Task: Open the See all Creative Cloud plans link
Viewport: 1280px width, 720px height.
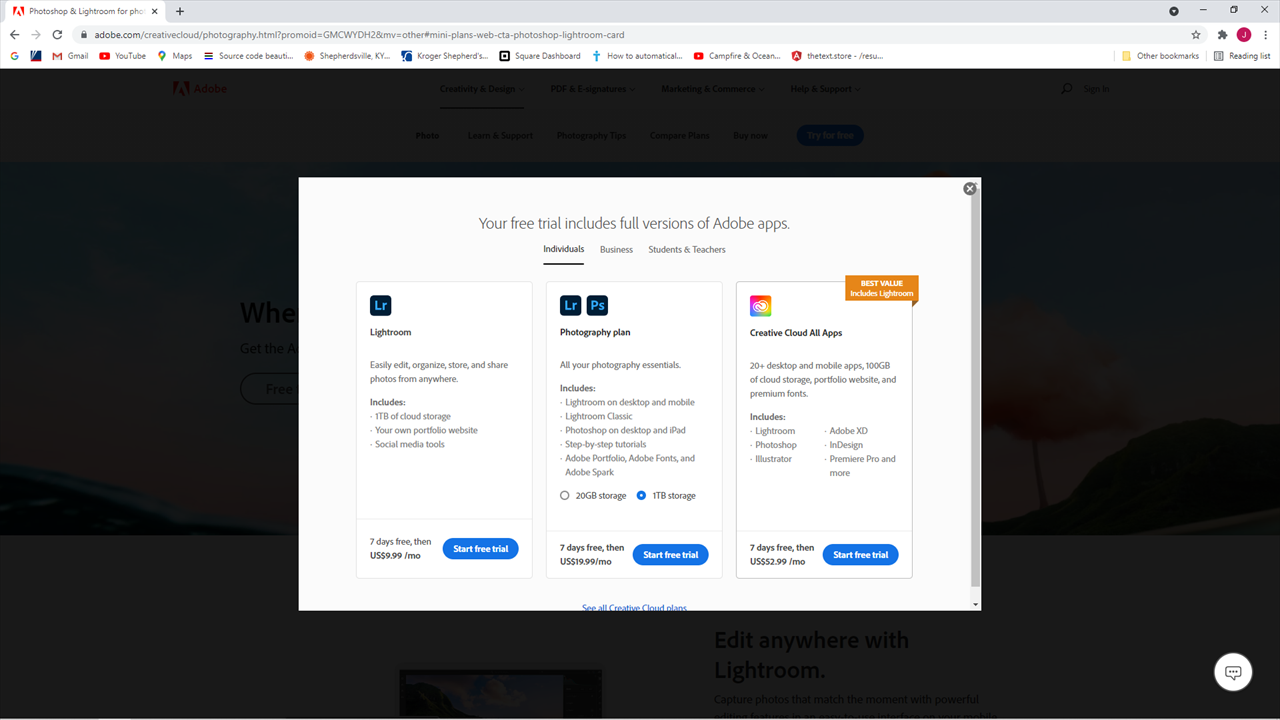Action: (635, 607)
